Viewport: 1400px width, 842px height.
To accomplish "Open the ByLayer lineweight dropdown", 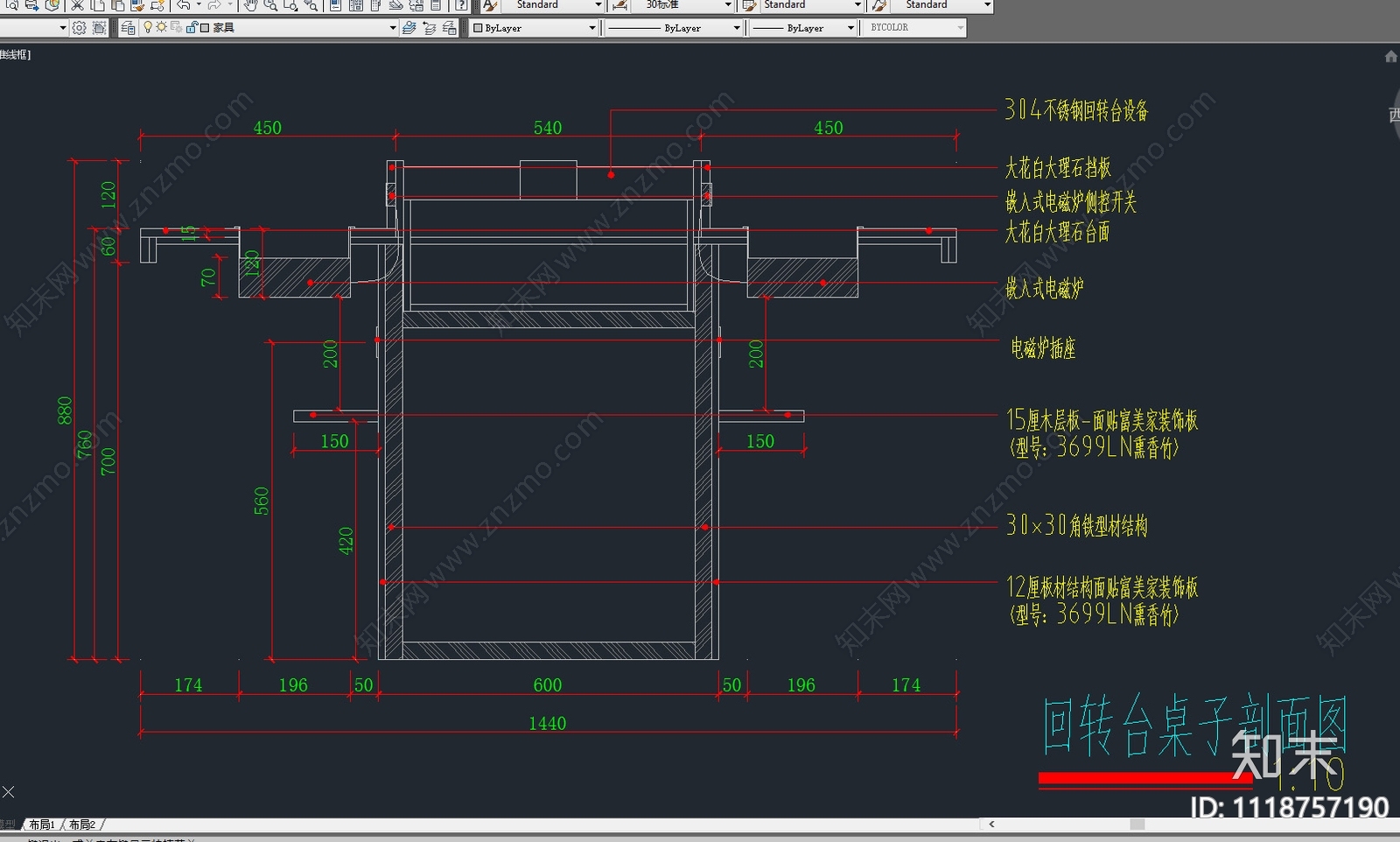I will [x=850, y=28].
